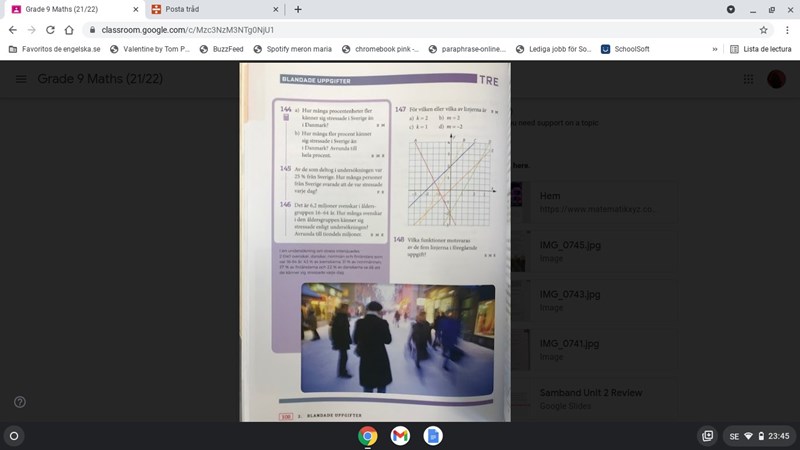Image resolution: width=800 pixels, height=450 pixels.
Task: Click the address bar URL field
Action: tap(400, 30)
